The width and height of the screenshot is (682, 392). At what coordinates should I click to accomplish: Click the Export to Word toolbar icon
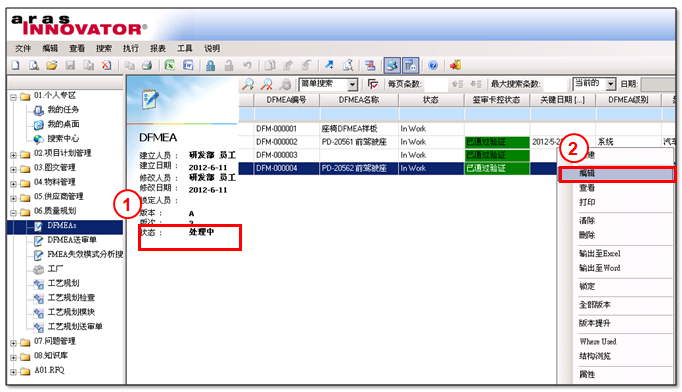[x=188, y=65]
